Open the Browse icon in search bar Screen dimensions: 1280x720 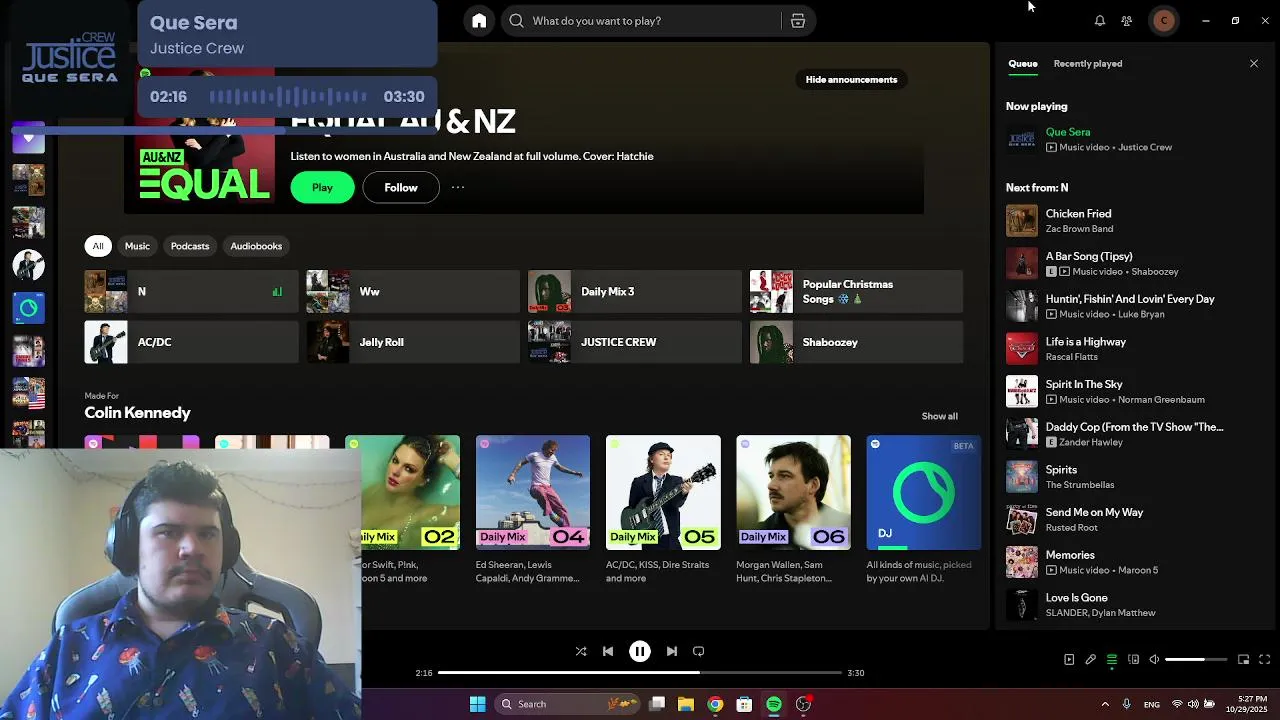tap(798, 21)
